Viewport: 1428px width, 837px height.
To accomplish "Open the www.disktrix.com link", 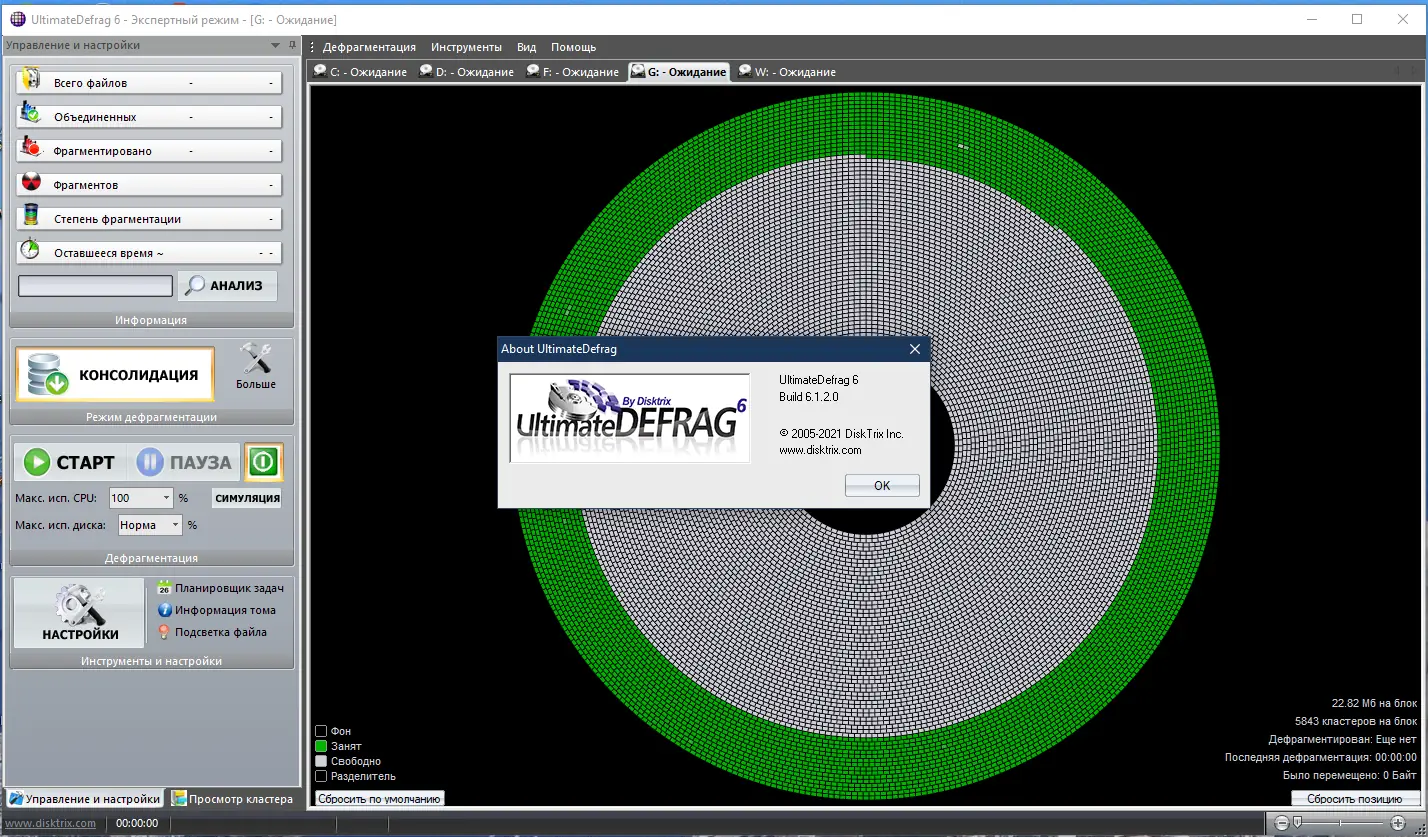I will click(x=49, y=822).
